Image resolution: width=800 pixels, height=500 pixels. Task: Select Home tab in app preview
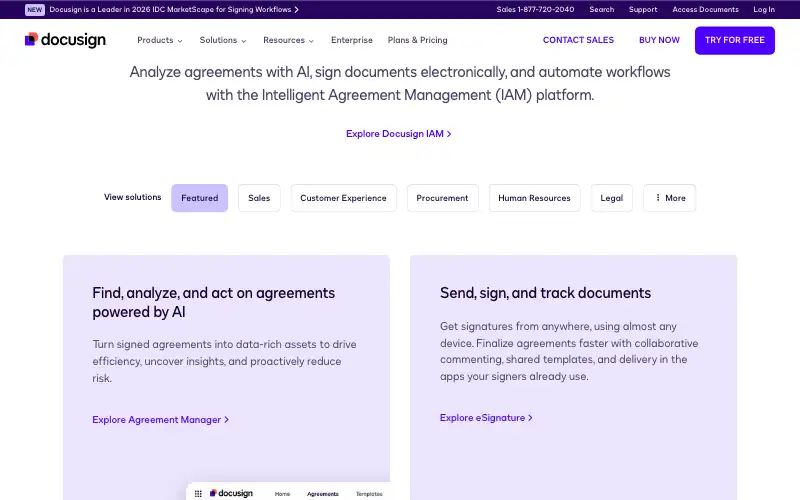point(282,494)
